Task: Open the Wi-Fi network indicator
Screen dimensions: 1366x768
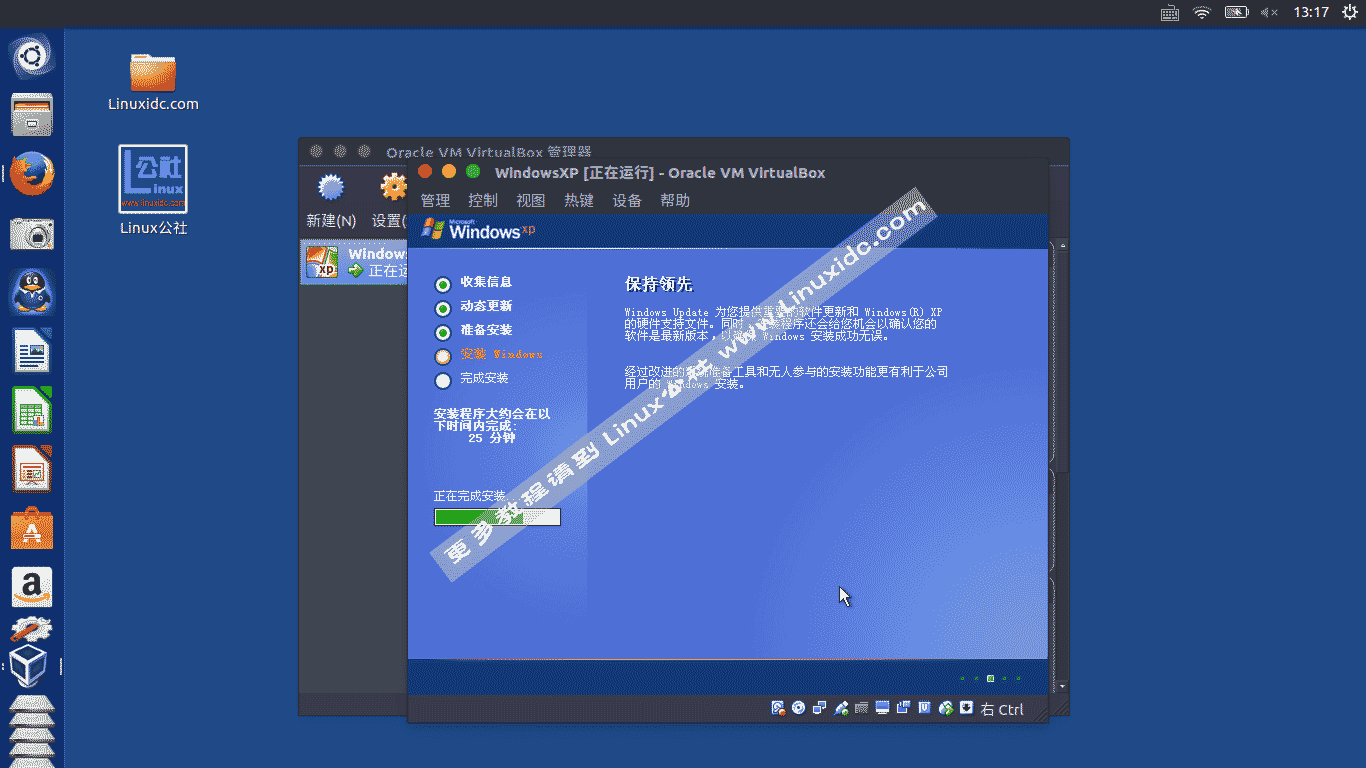Action: [1202, 12]
